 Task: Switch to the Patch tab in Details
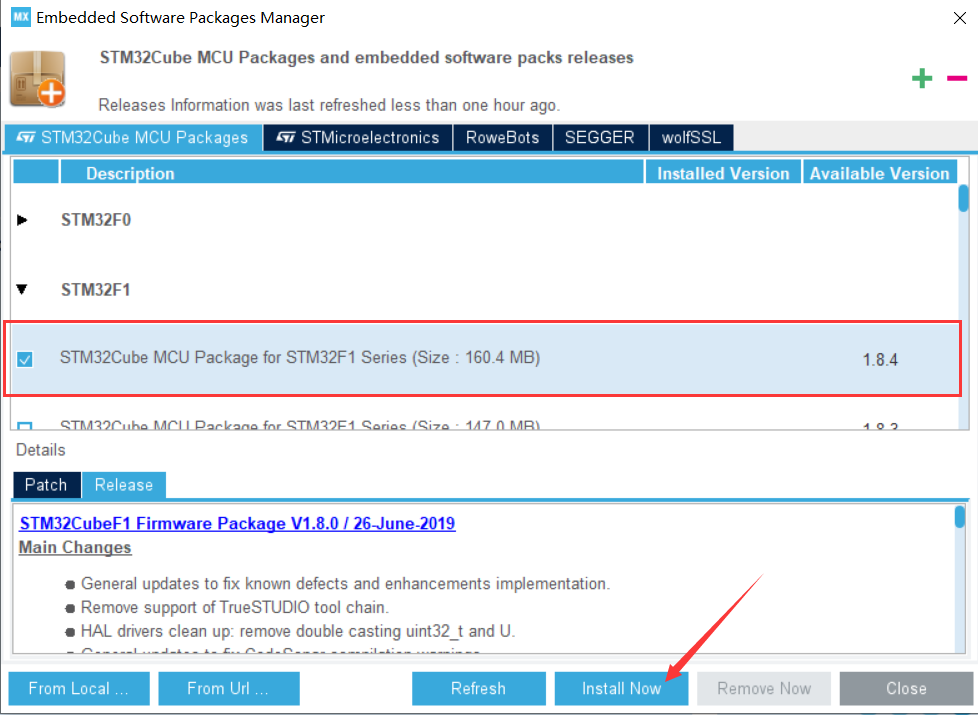[x=46, y=484]
